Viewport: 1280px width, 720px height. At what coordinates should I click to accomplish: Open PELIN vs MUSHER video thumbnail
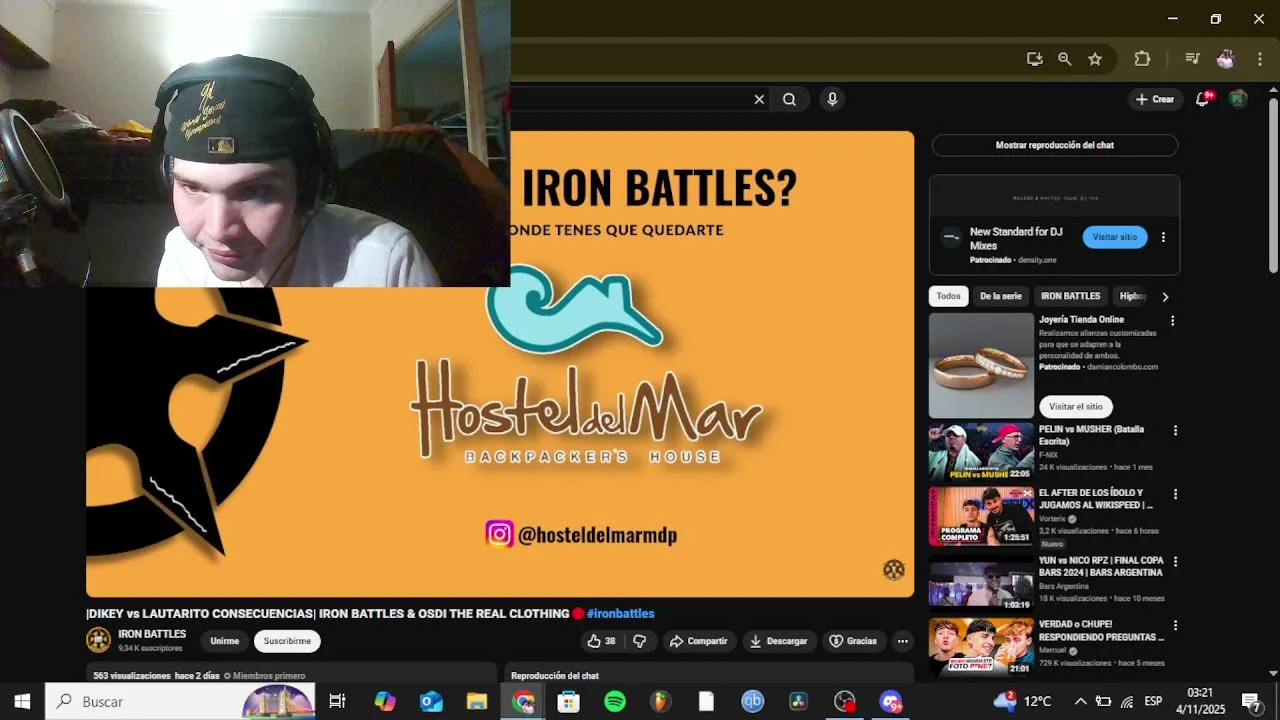[x=981, y=453]
